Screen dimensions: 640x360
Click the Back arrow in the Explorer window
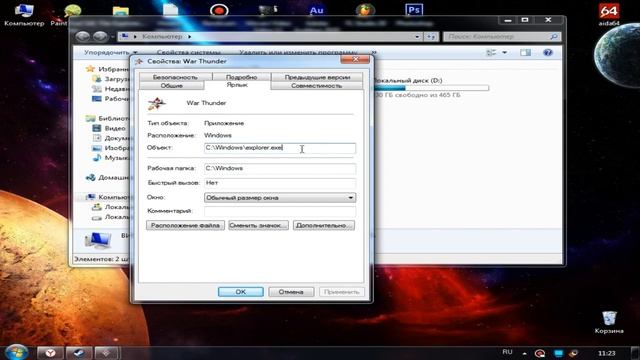83,36
